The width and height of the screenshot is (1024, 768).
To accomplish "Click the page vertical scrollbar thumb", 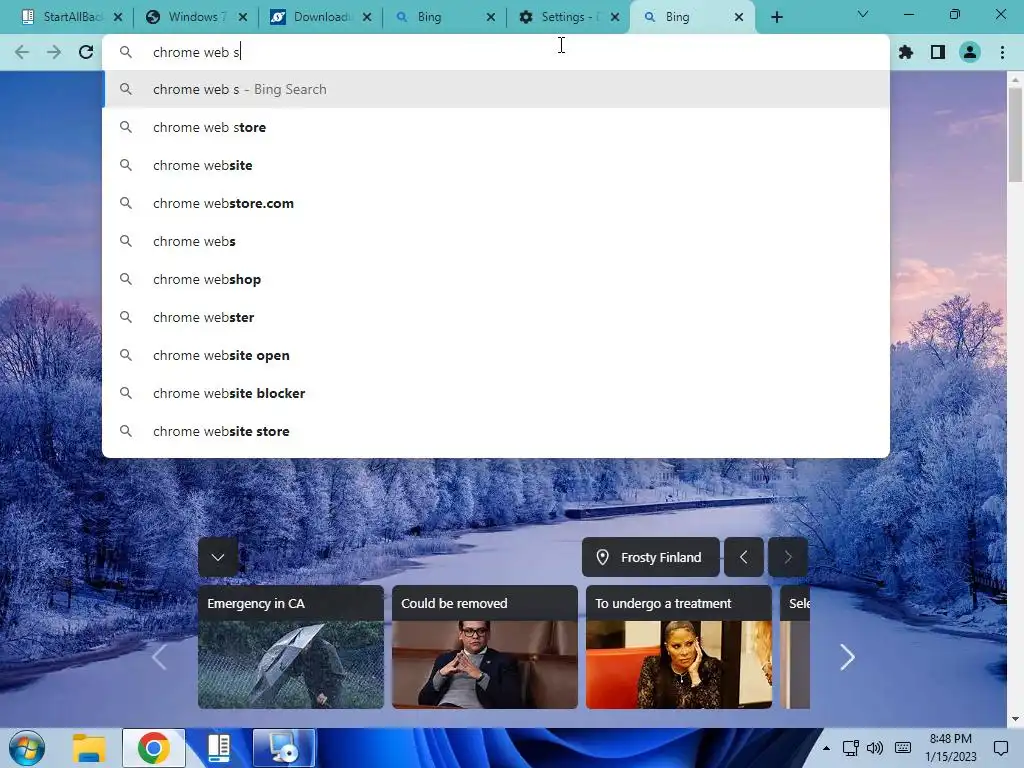I will [x=1015, y=135].
